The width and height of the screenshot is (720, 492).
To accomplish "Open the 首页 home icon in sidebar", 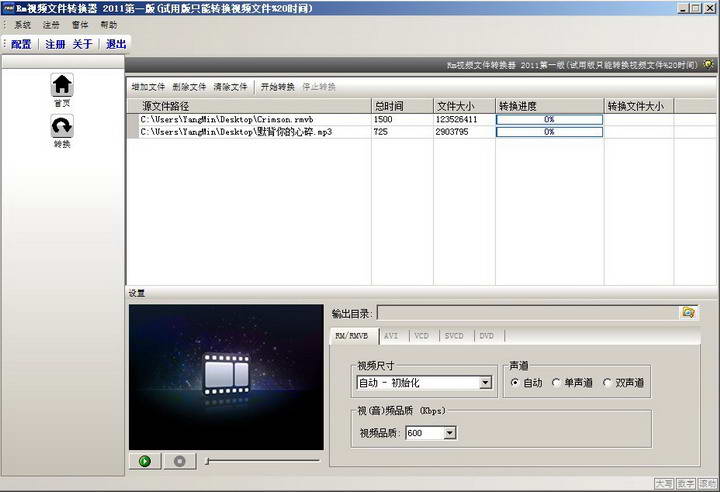I will click(x=62, y=85).
